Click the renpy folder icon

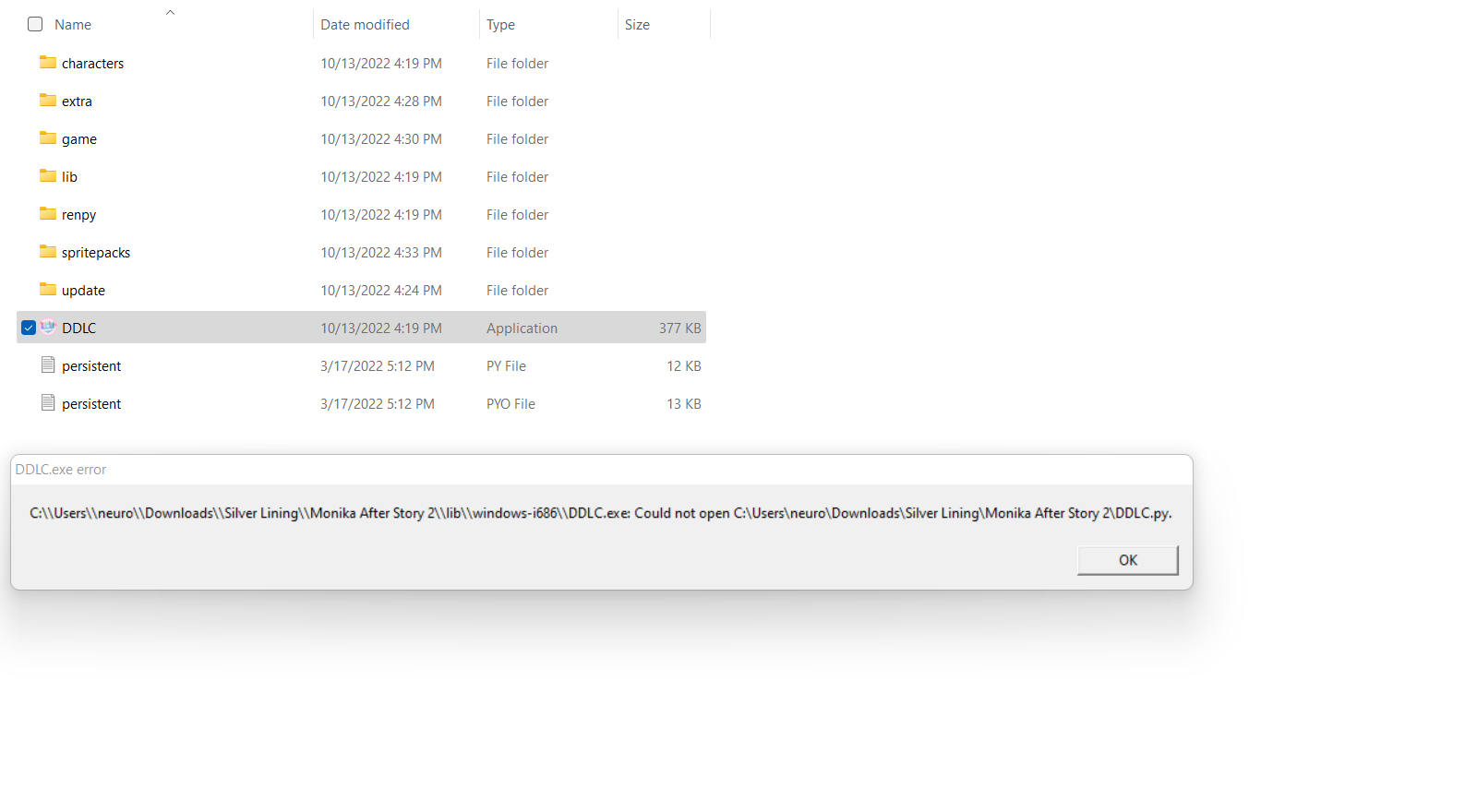pos(48,213)
